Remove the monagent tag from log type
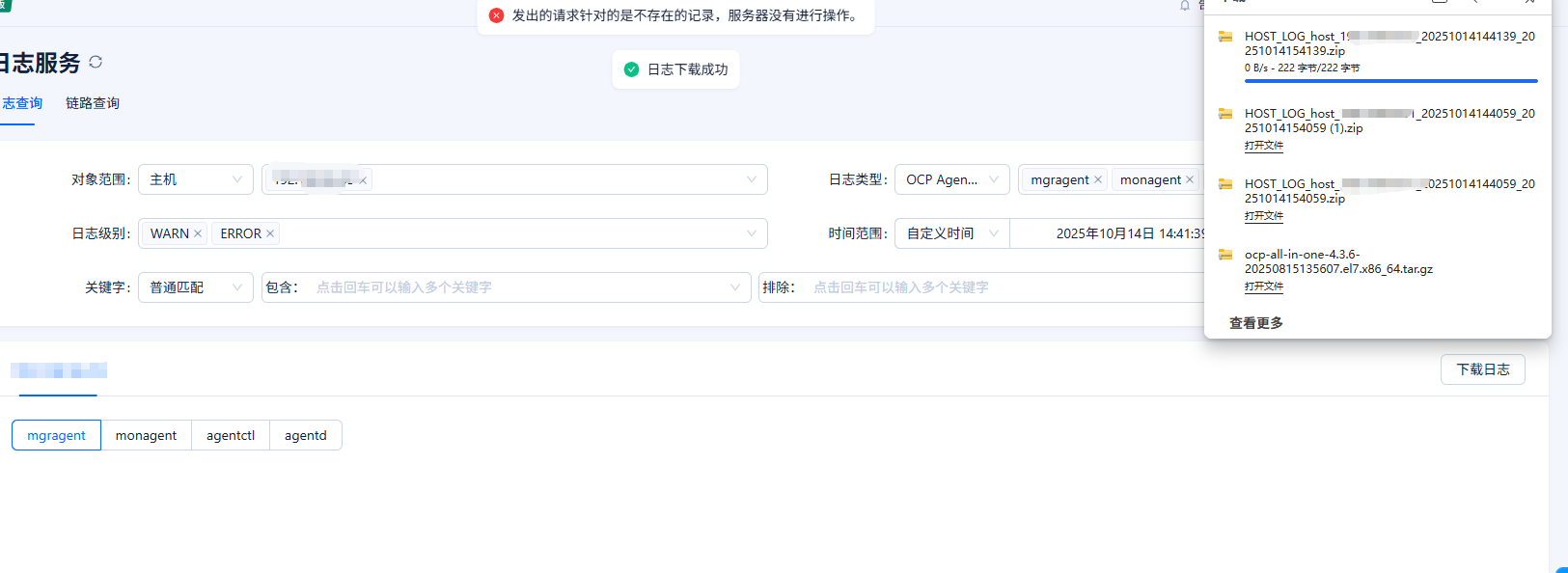 coord(1190,179)
